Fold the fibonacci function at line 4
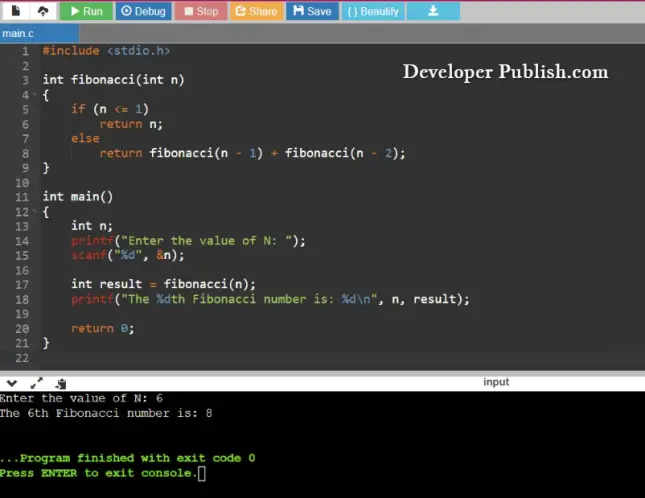 point(34,95)
